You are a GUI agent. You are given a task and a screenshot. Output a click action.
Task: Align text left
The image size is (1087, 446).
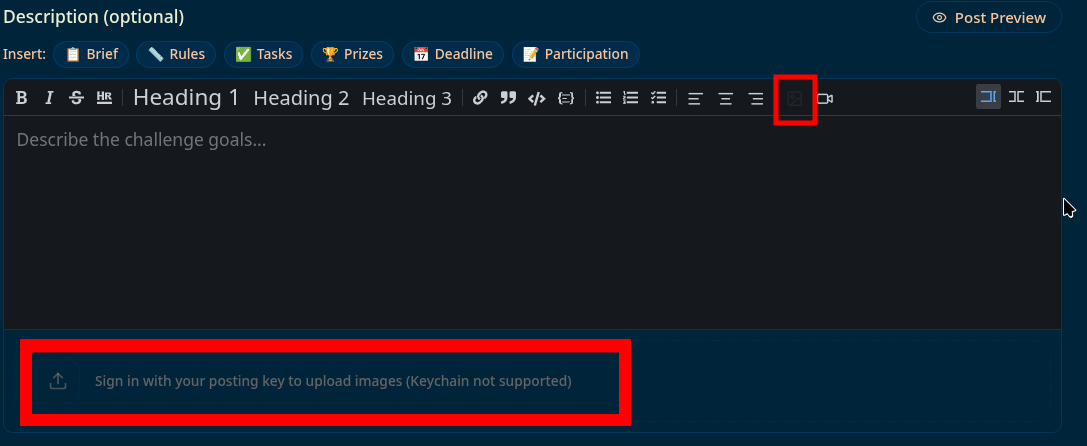click(x=695, y=98)
